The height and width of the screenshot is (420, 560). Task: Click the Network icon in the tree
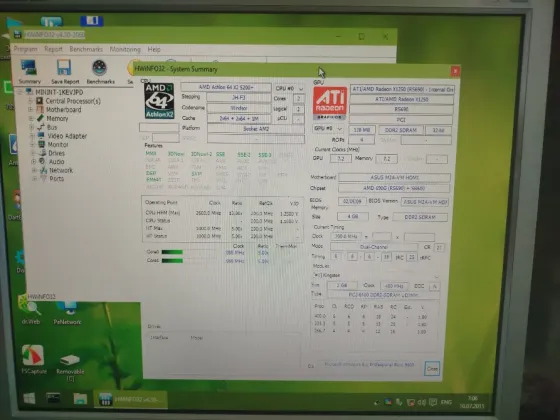coord(44,170)
